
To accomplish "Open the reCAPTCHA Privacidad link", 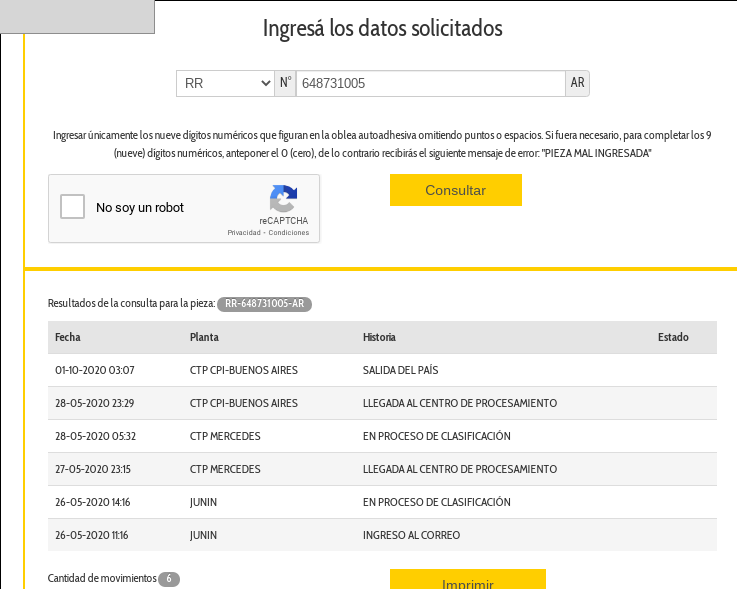I will [244, 233].
